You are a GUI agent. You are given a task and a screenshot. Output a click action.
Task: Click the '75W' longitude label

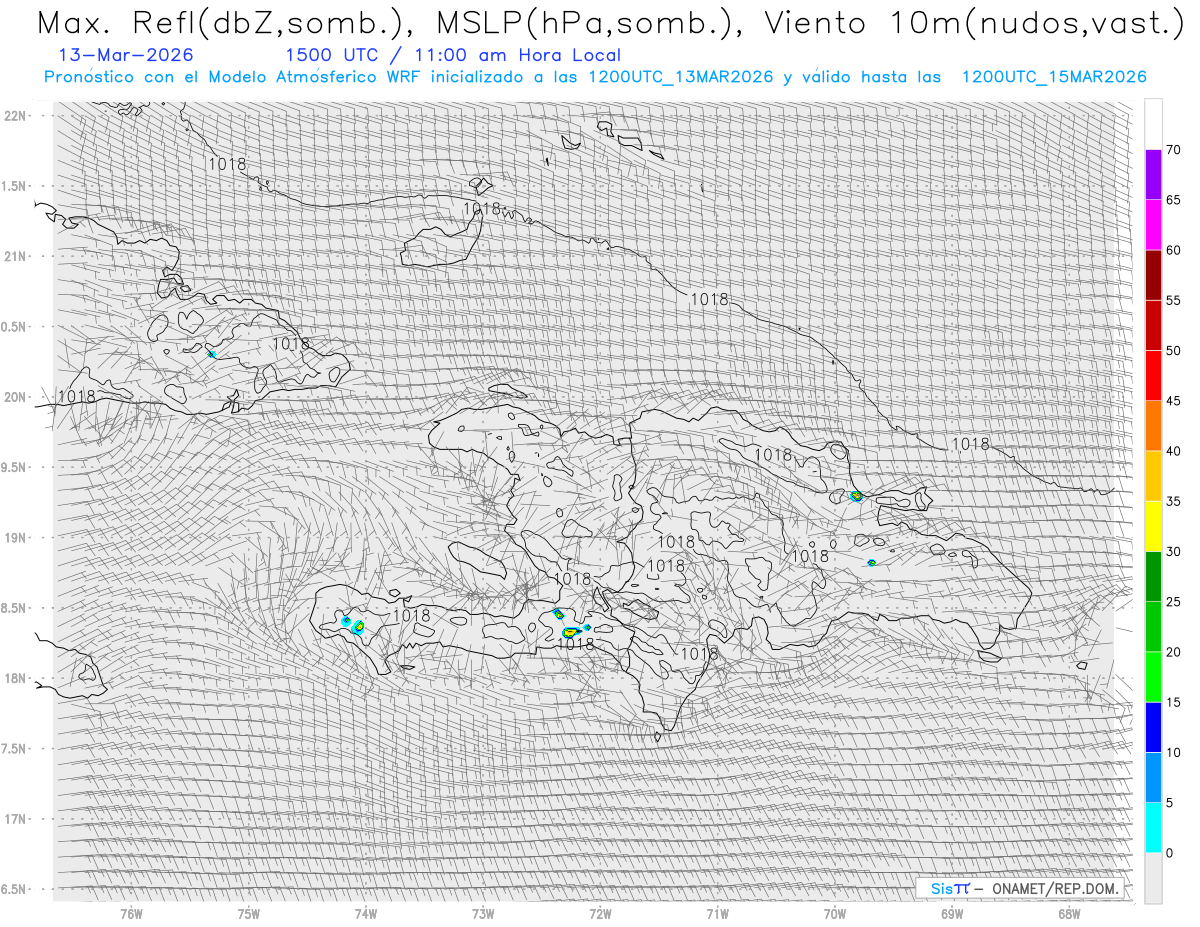tap(248, 914)
